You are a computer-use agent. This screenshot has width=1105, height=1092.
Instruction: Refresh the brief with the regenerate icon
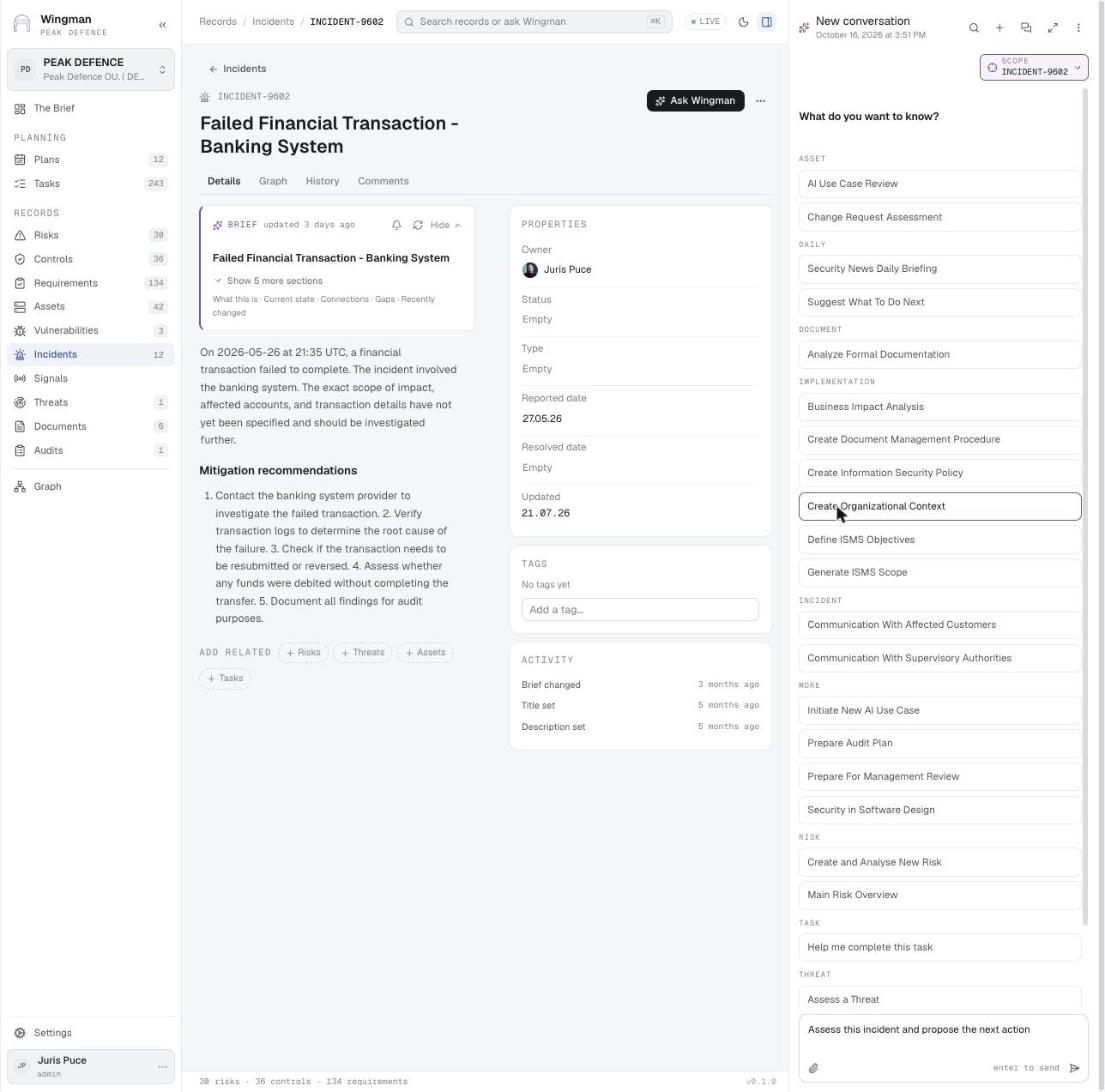pyautogui.click(x=418, y=225)
